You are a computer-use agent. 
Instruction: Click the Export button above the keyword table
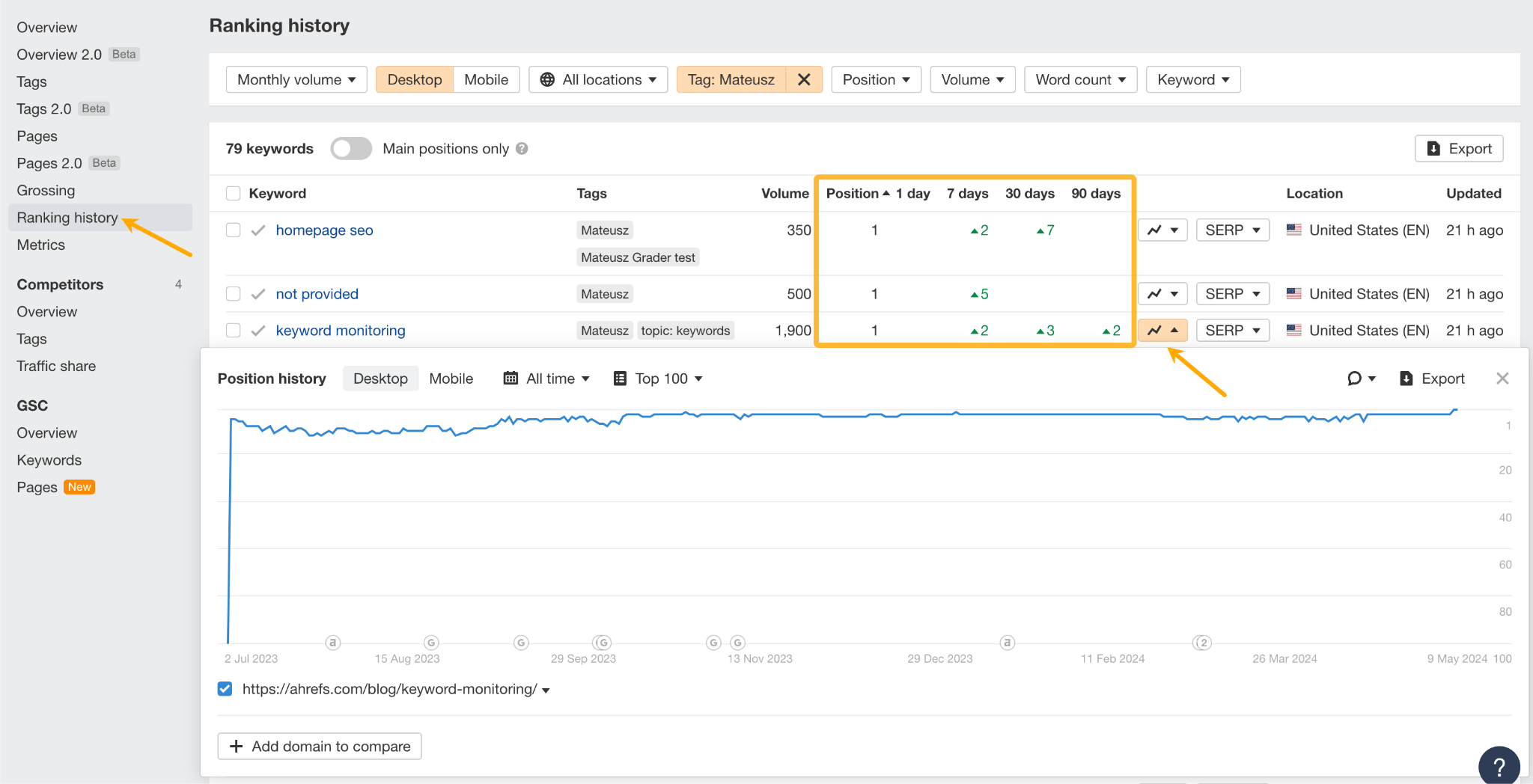[1458, 148]
